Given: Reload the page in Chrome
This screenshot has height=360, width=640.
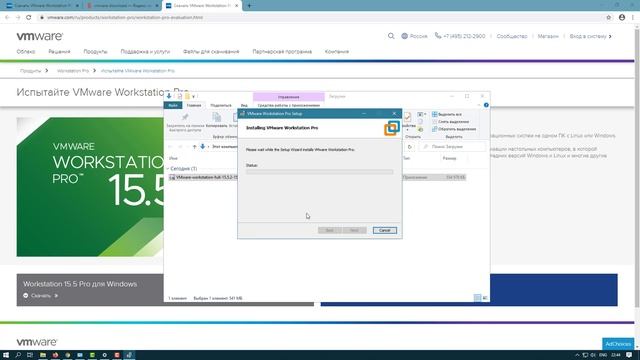Looking at the screenshot, I should coord(29,18).
